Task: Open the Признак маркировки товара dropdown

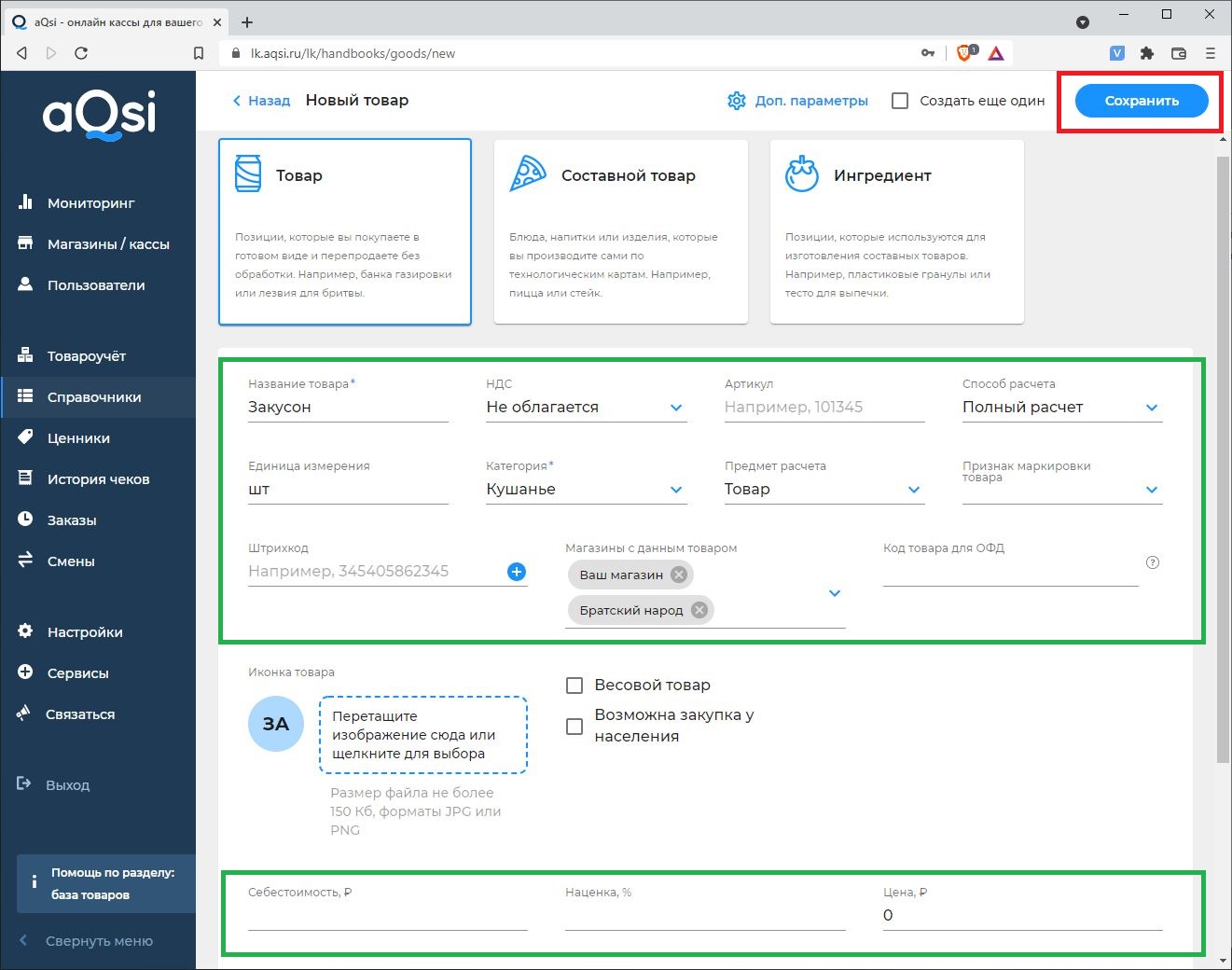Action: point(1152,490)
